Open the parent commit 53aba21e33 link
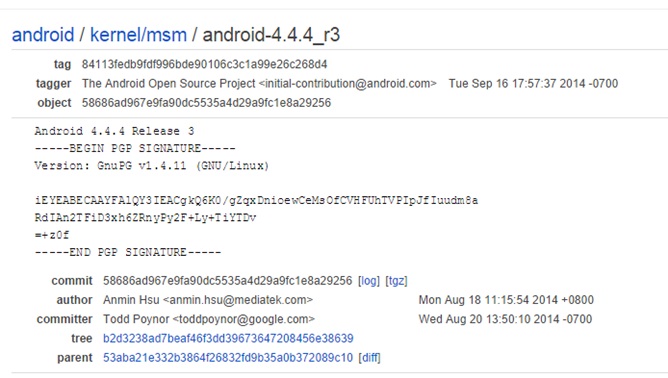The height and width of the screenshot is (378, 668). click(x=228, y=358)
